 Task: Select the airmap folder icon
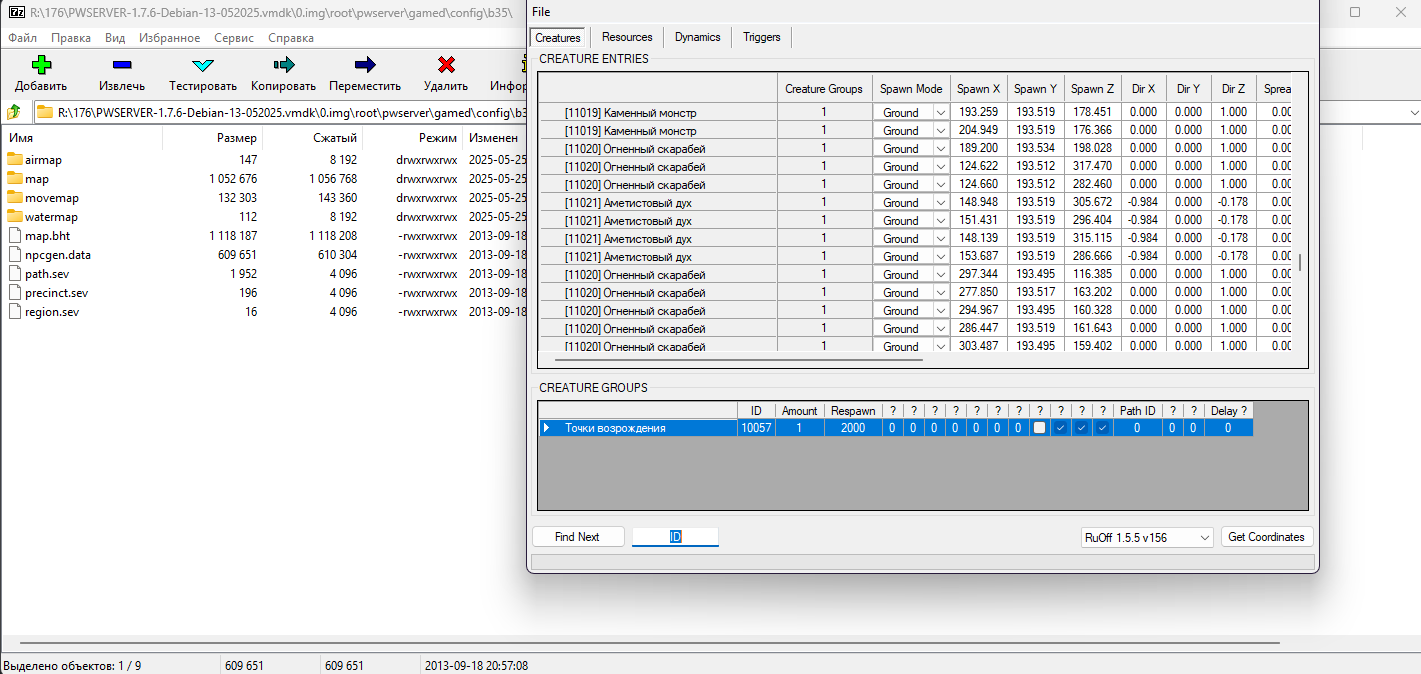pos(14,160)
